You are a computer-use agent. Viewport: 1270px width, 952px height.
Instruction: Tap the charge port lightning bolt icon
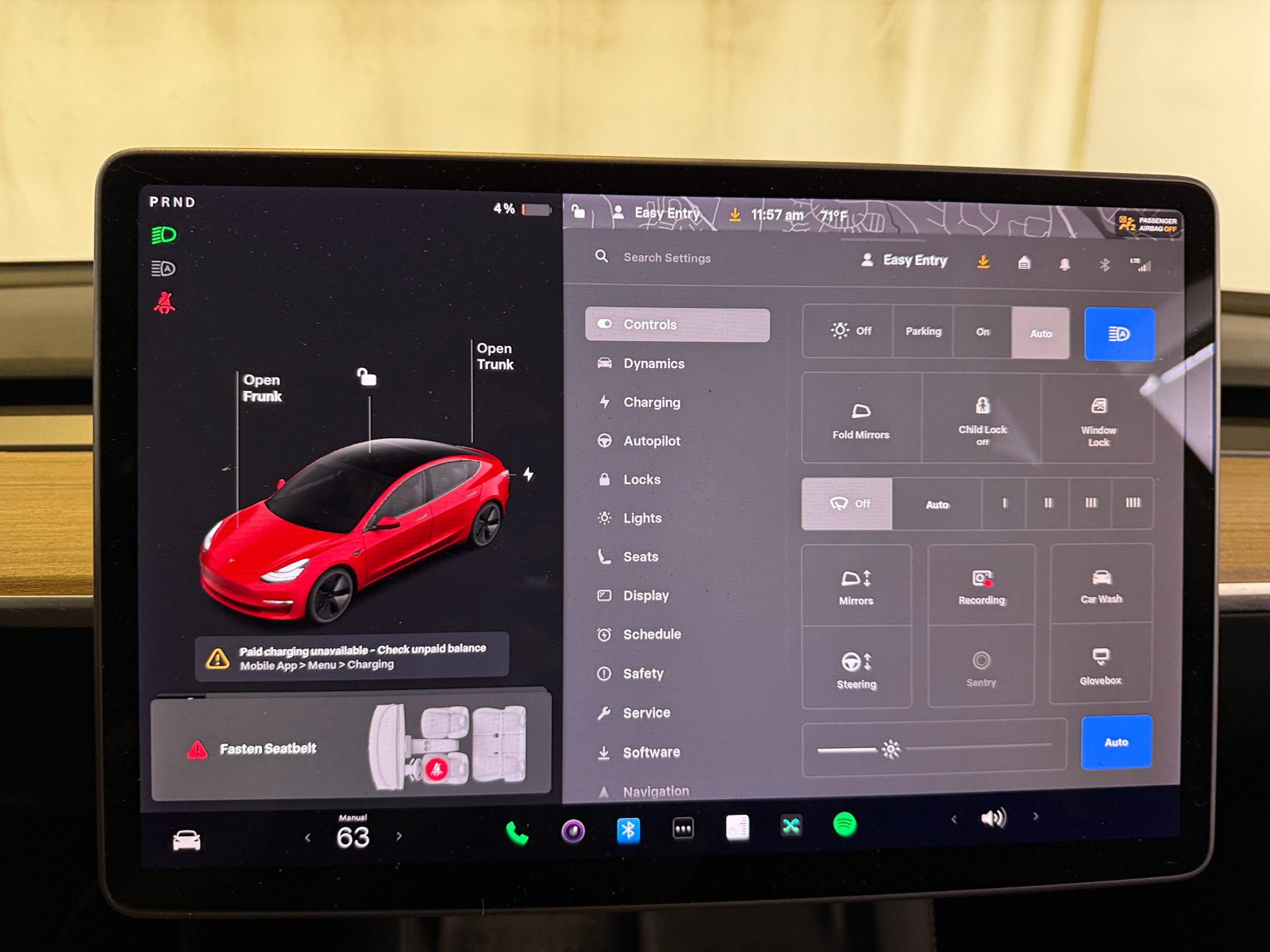(x=528, y=474)
